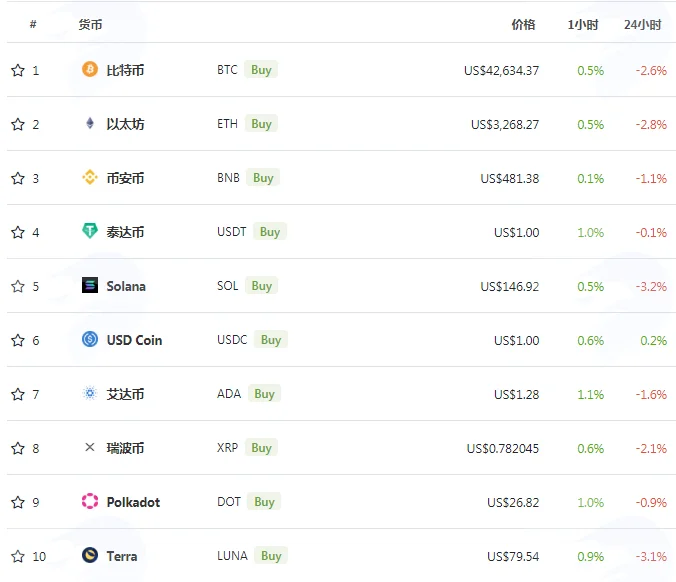Toggle the favorite star for Bitcoin row
Image resolution: width=676 pixels, height=582 pixels.
tap(18, 70)
